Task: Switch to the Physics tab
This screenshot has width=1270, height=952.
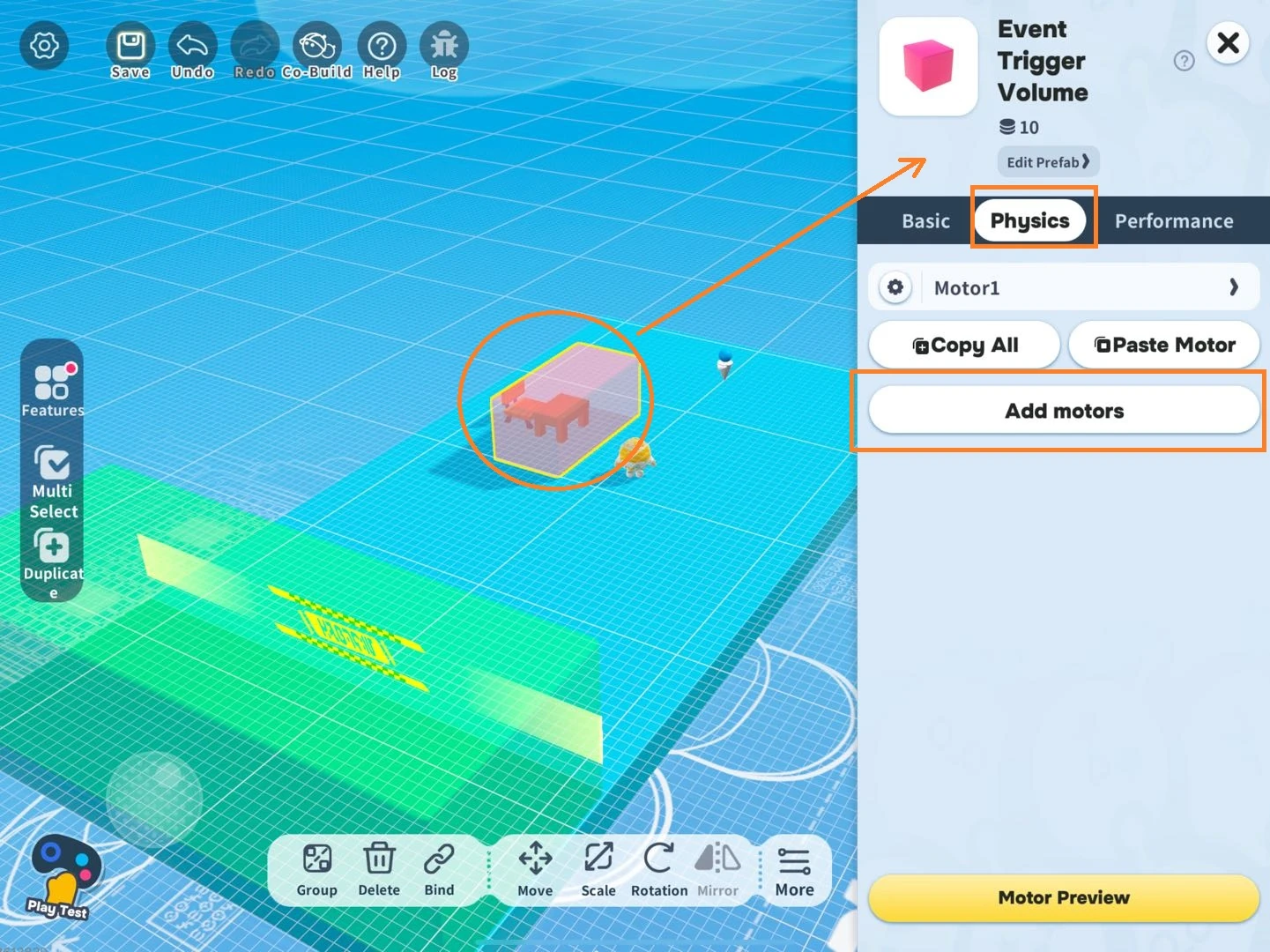Action: click(1030, 220)
